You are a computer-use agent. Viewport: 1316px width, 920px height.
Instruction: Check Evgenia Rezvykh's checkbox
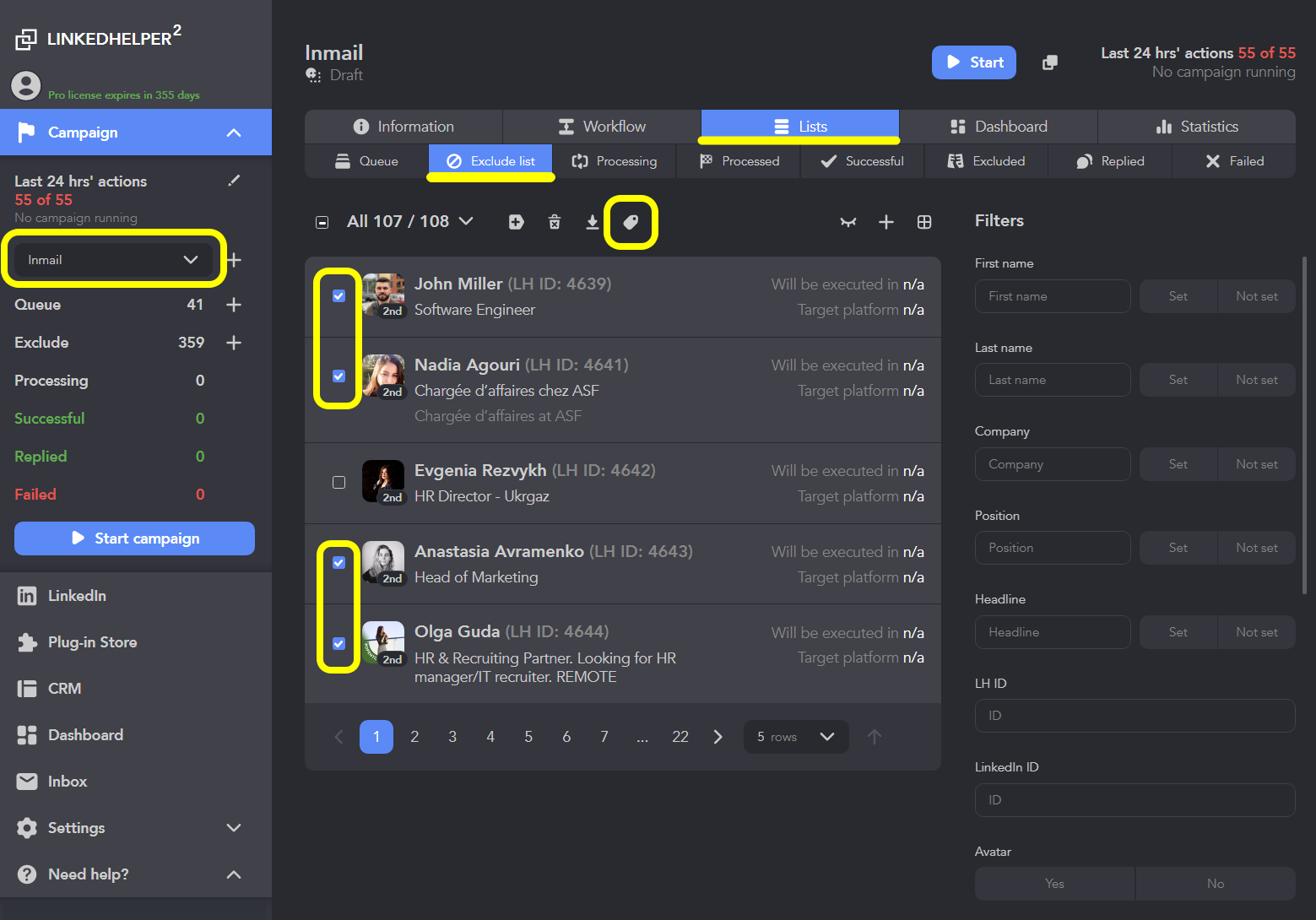pos(338,483)
